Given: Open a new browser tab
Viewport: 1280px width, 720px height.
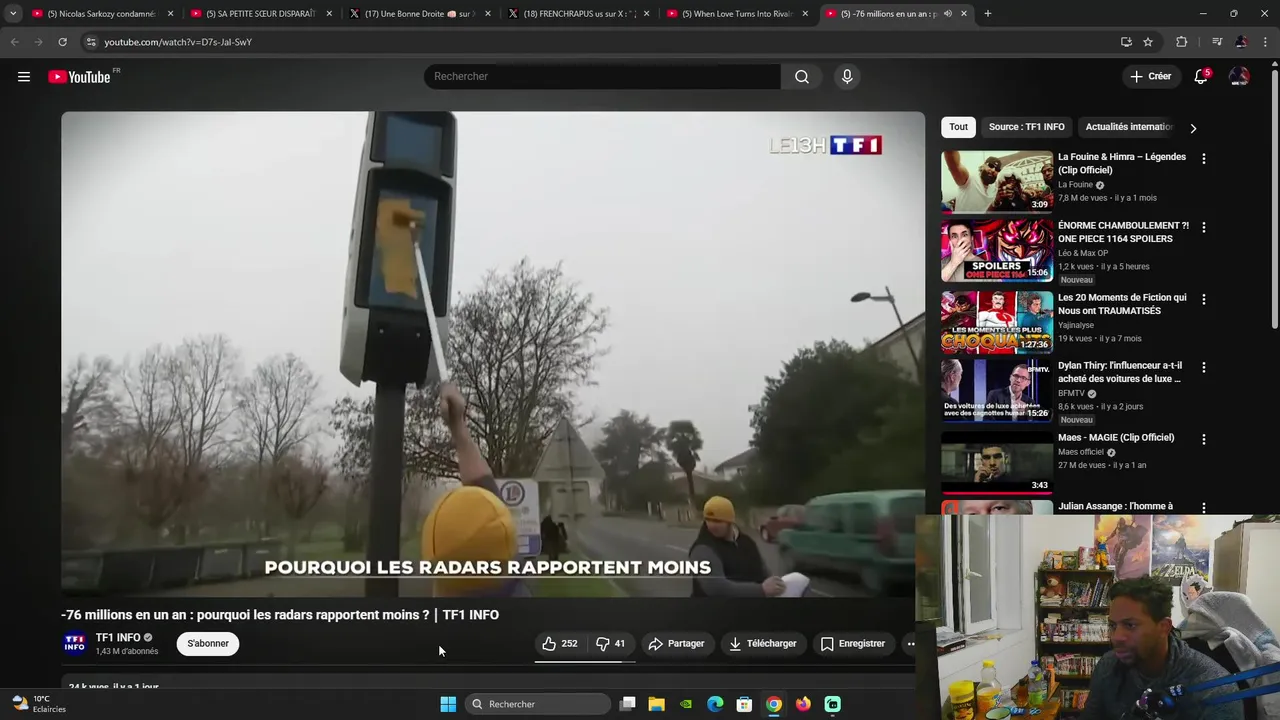Looking at the screenshot, I should 988,14.
